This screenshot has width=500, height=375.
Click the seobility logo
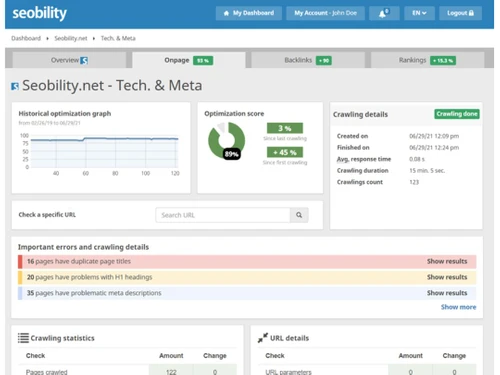[39, 13]
